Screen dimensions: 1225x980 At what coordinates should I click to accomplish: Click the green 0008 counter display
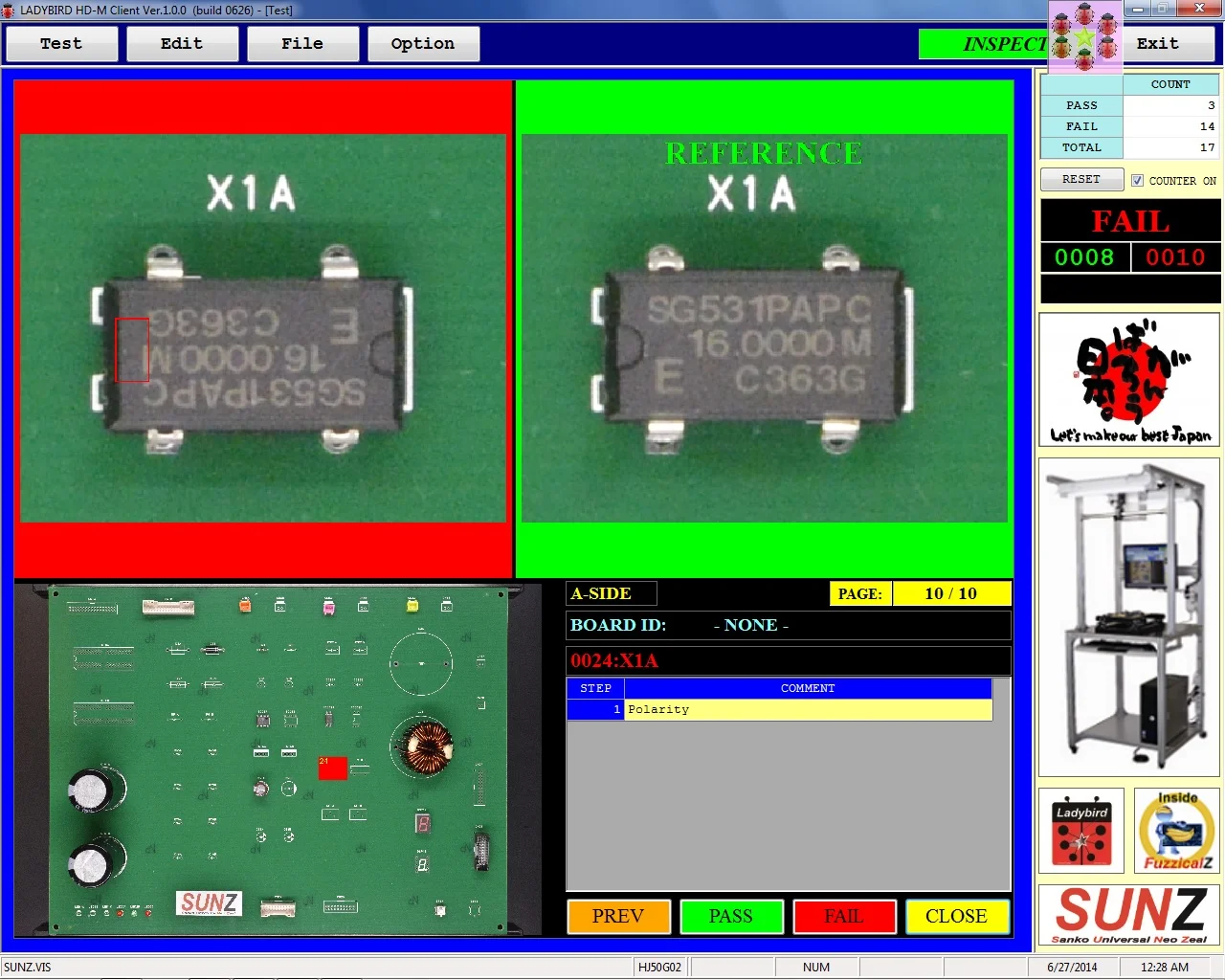click(1084, 257)
